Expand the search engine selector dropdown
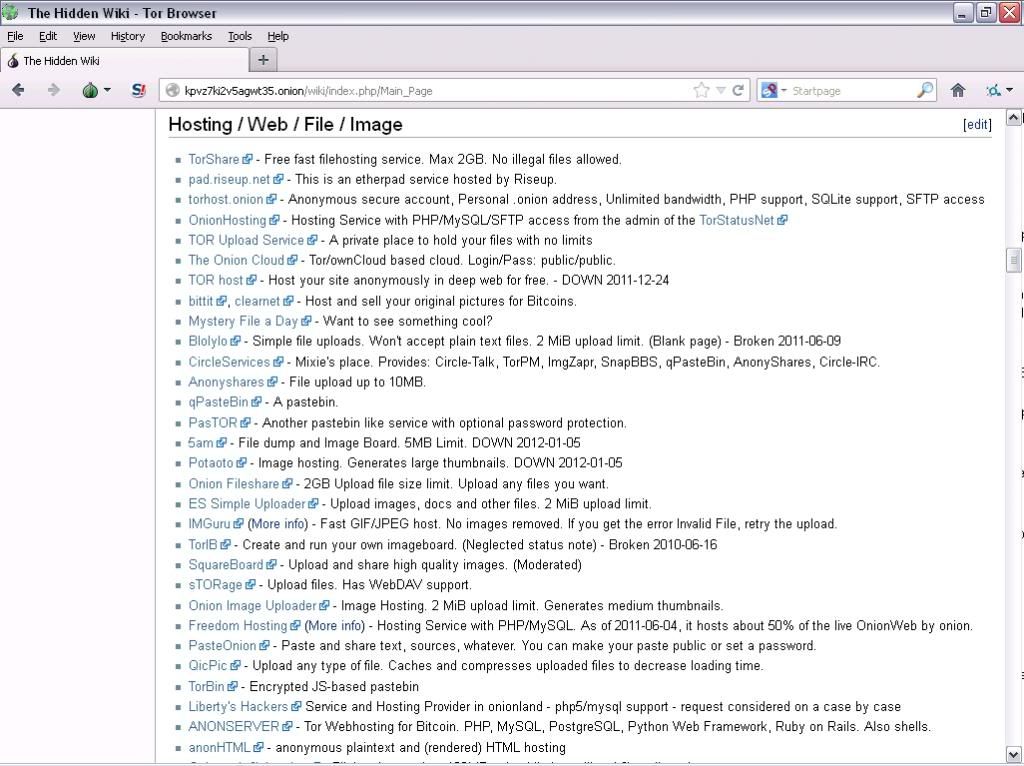The width and height of the screenshot is (1024, 766). coord(784,90)
